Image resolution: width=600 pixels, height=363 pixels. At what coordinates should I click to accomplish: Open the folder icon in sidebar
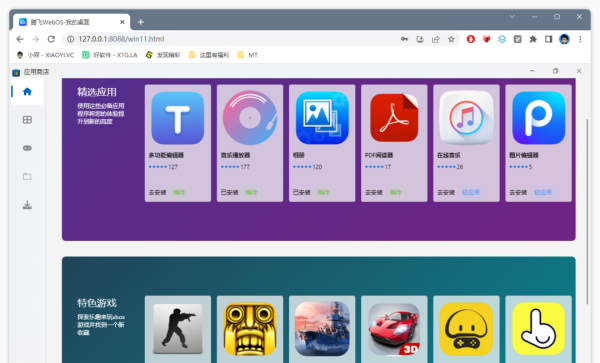point(27,176)
